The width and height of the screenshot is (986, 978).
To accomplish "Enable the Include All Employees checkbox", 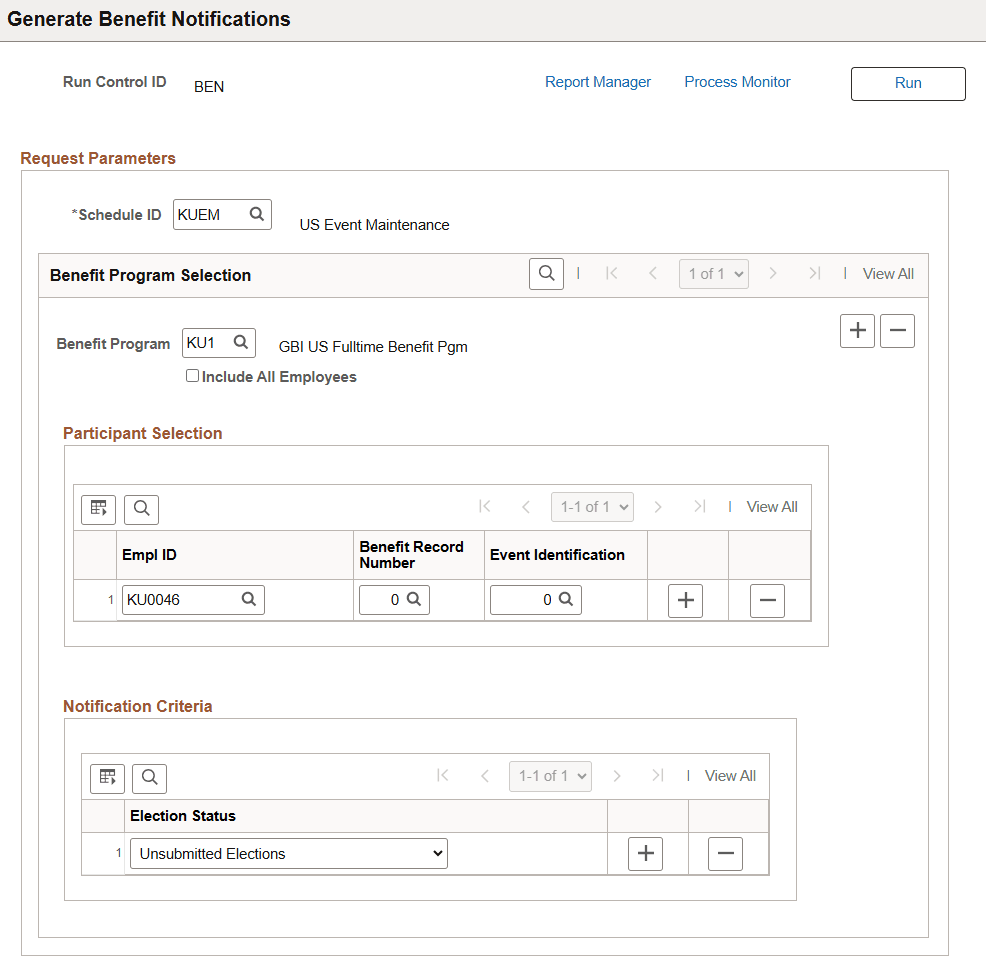I will point(192,376).
